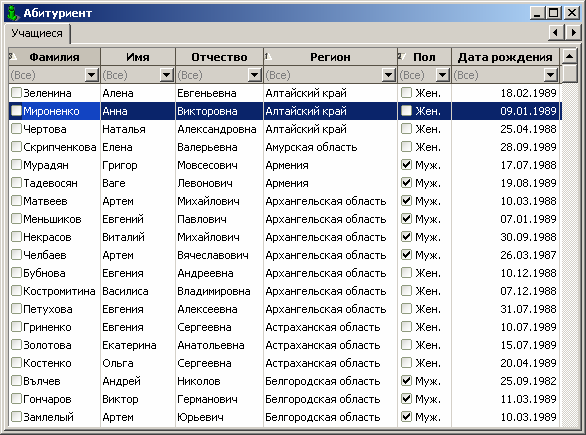Click the vertical scrollbar thumb
Screen dimensions: 586x435
(570, 73)
